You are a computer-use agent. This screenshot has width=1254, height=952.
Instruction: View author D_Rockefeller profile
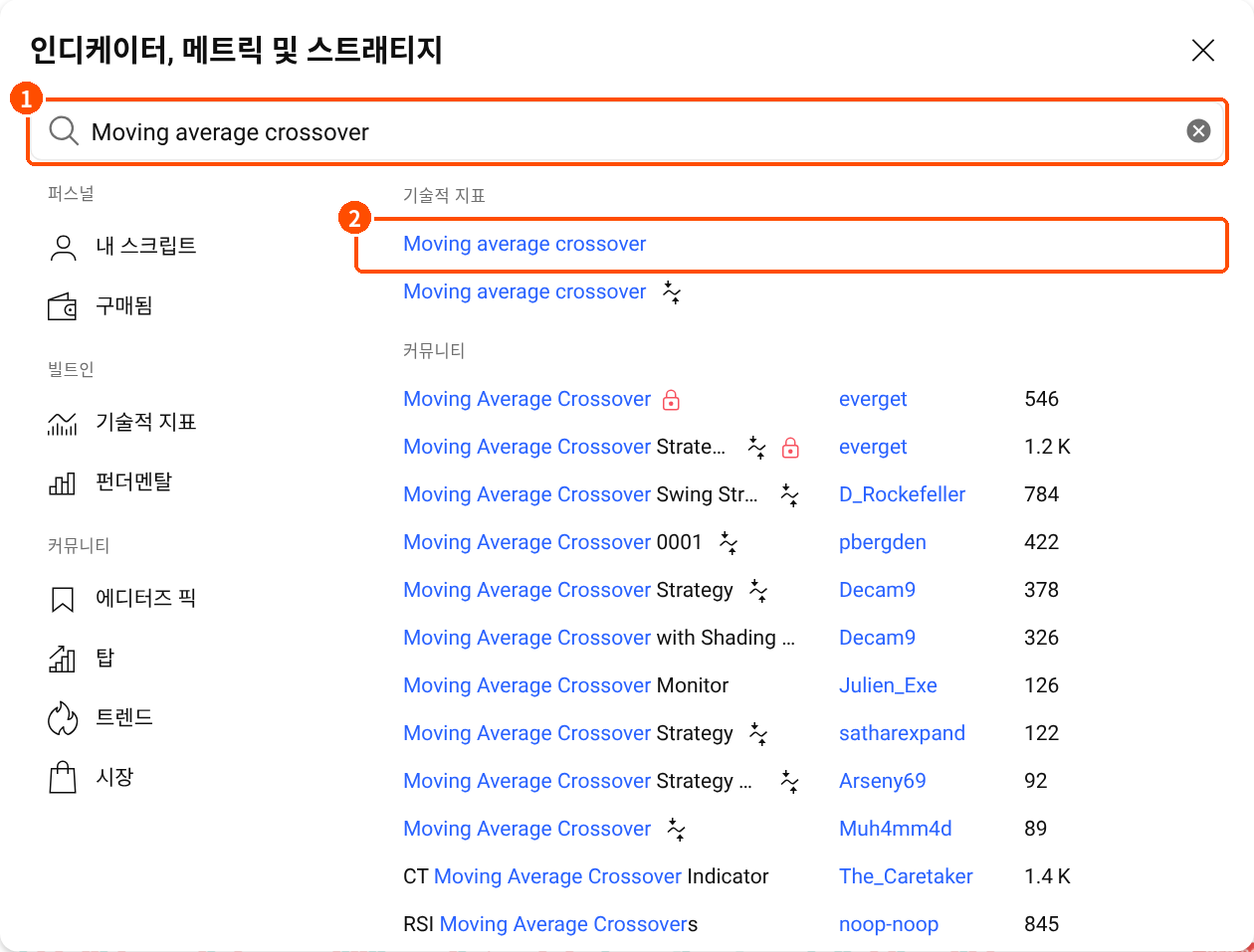[902, 494]
